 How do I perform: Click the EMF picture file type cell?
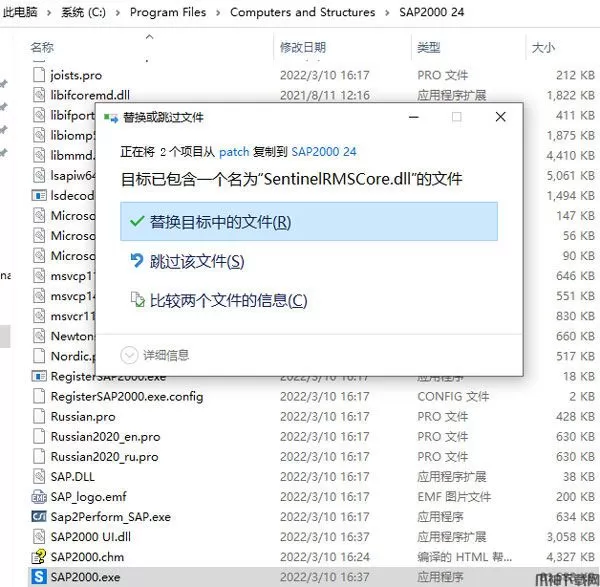pos(454,497)
